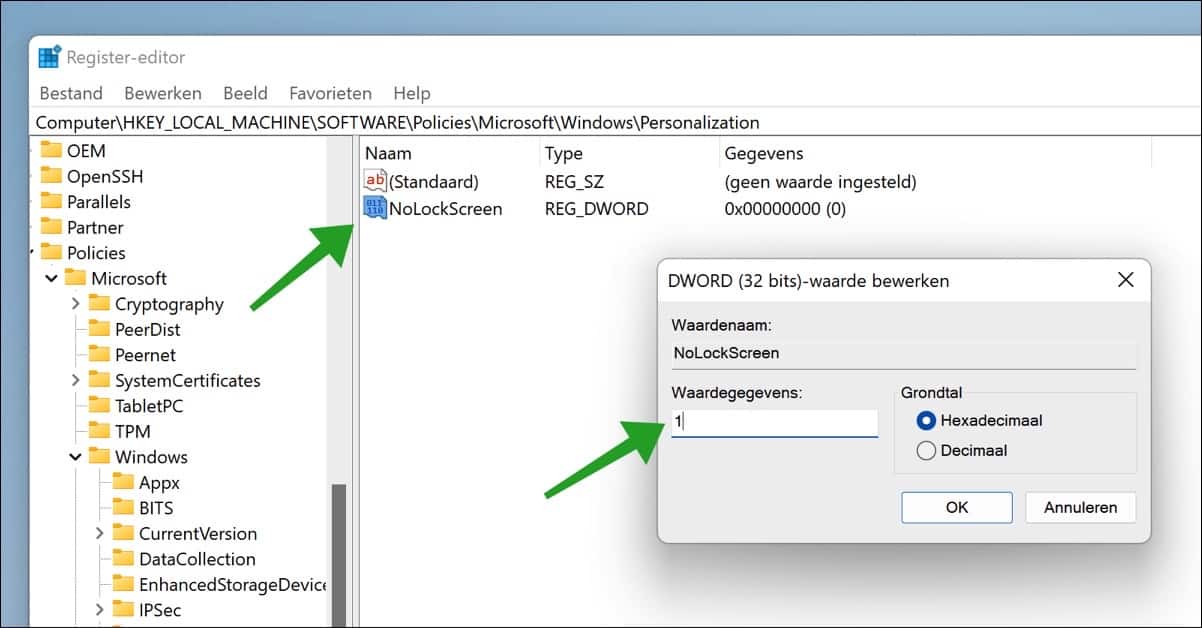Click the IPSec folder icon

(x=123, y=610)
